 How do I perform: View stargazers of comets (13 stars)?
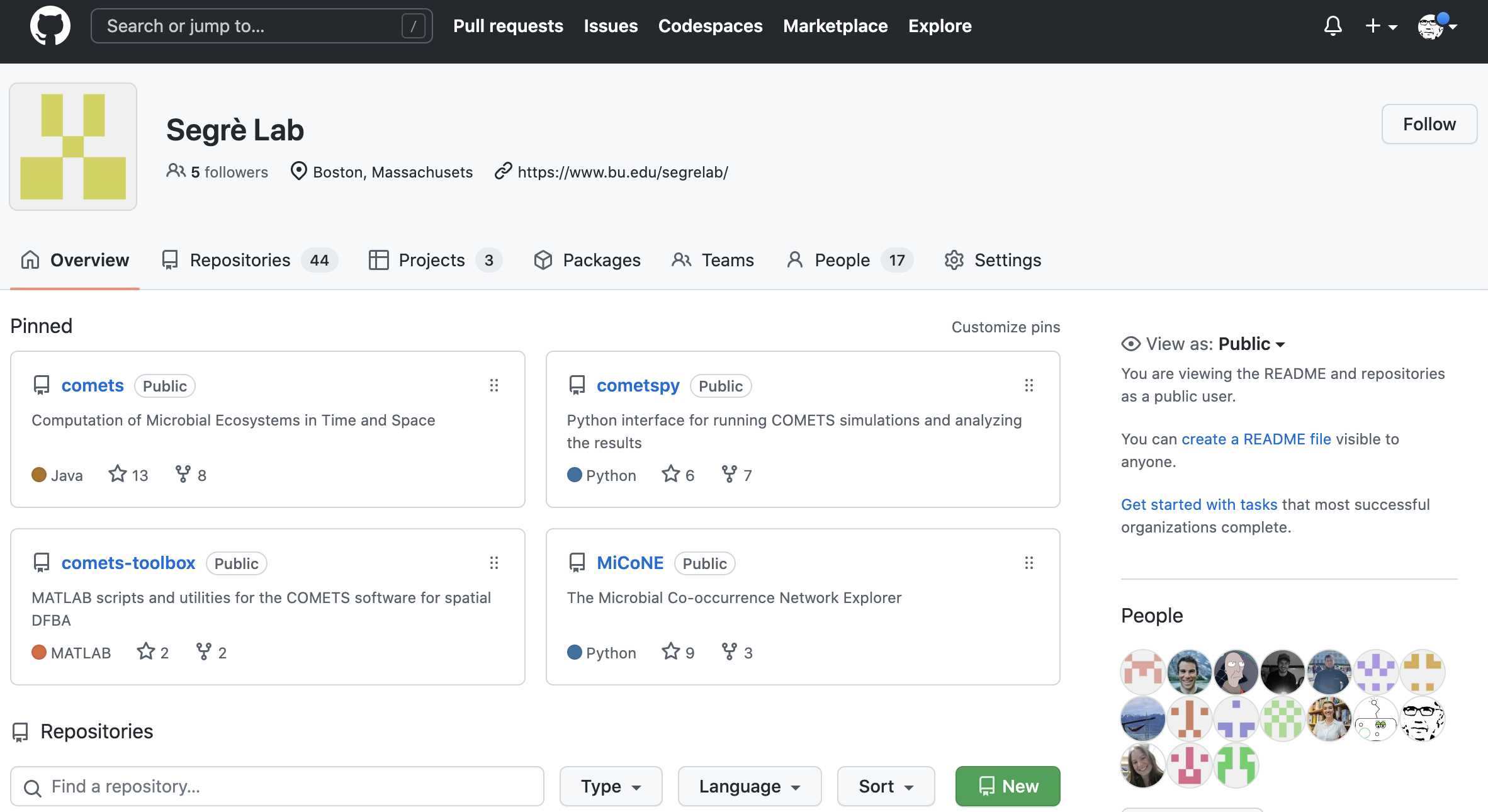128,475
